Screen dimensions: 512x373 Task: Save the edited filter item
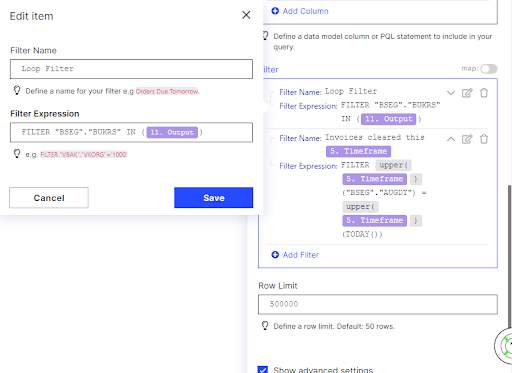[213, 198]
